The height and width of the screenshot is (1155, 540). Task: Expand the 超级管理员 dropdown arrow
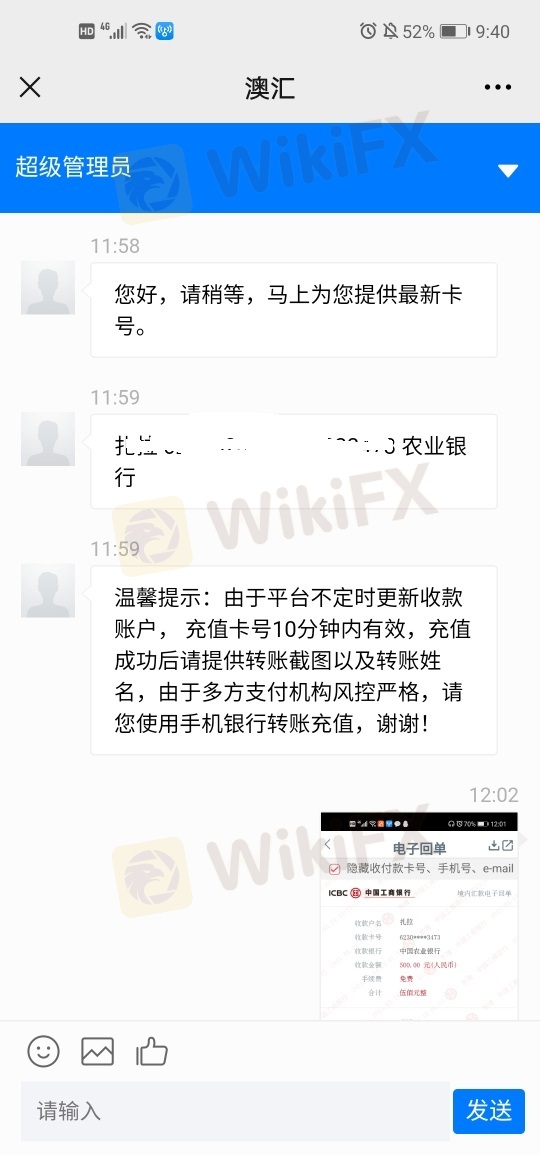coord(508,171)
